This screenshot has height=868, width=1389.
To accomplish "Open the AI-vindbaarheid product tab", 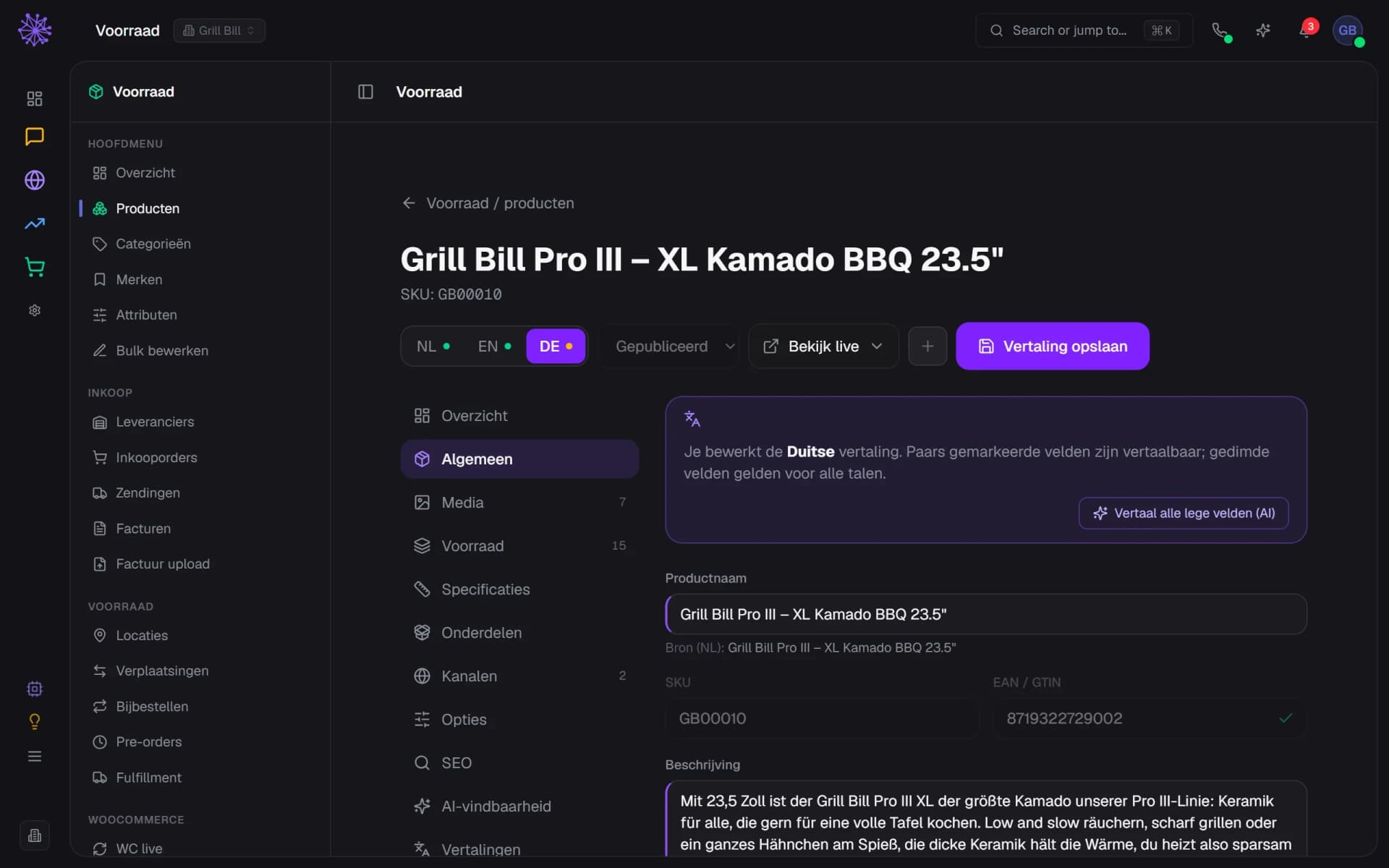I will coord(519,807).
